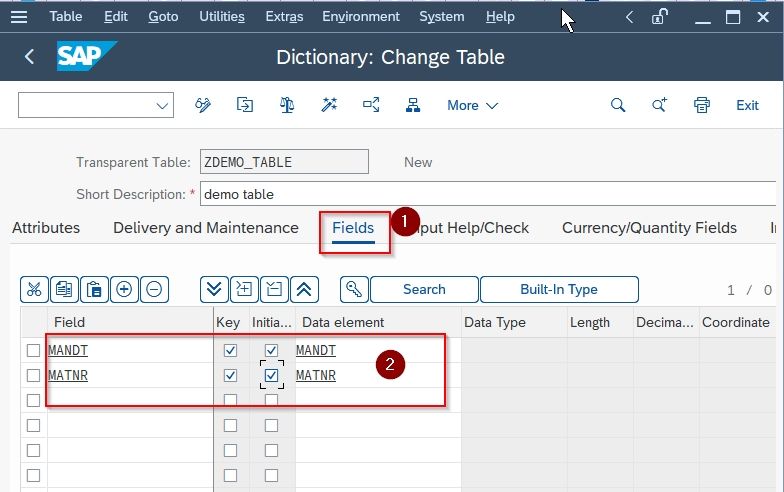Click the Transparent Table name field
The image size is (784, 492).
[284, 162]
